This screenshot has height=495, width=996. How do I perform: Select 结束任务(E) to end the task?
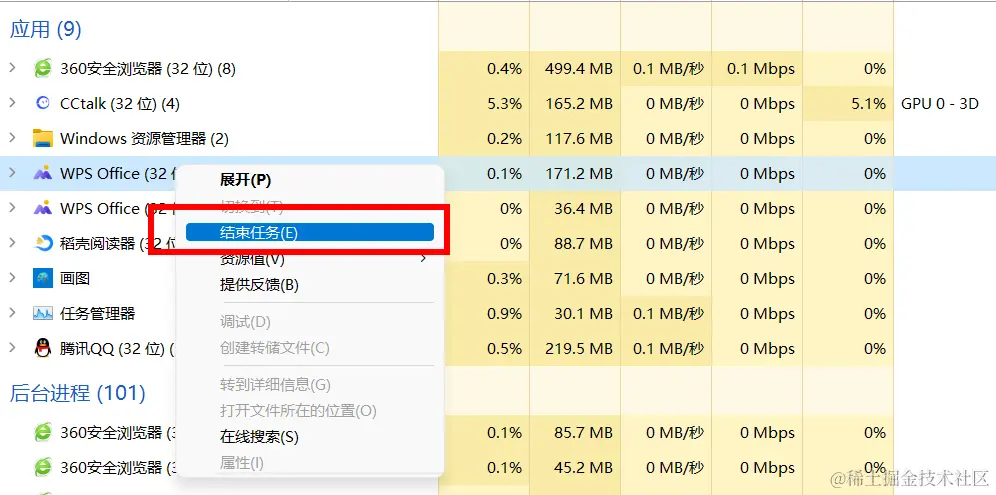309,233
